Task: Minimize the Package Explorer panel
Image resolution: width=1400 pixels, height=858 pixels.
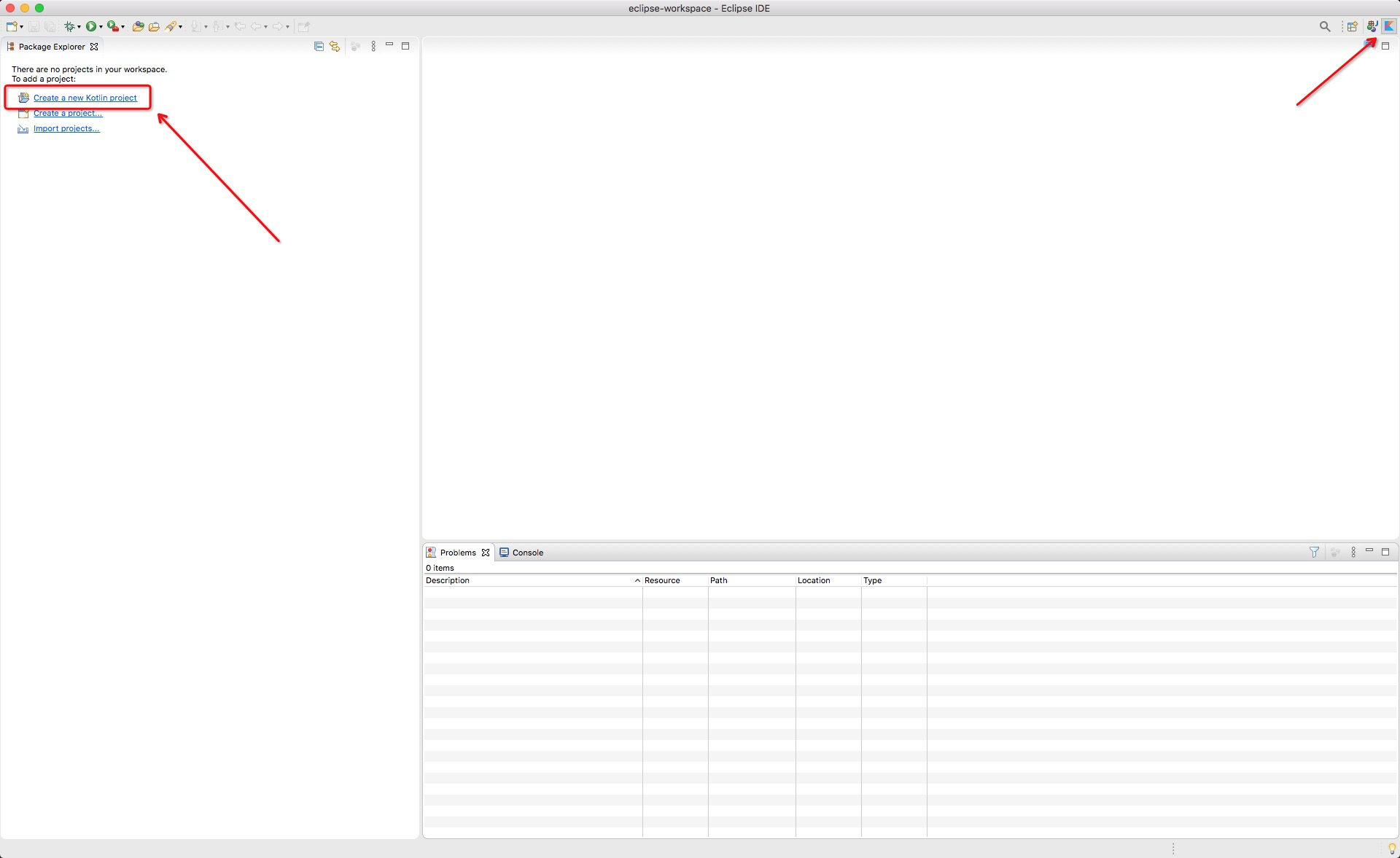Action: point(389,45)
